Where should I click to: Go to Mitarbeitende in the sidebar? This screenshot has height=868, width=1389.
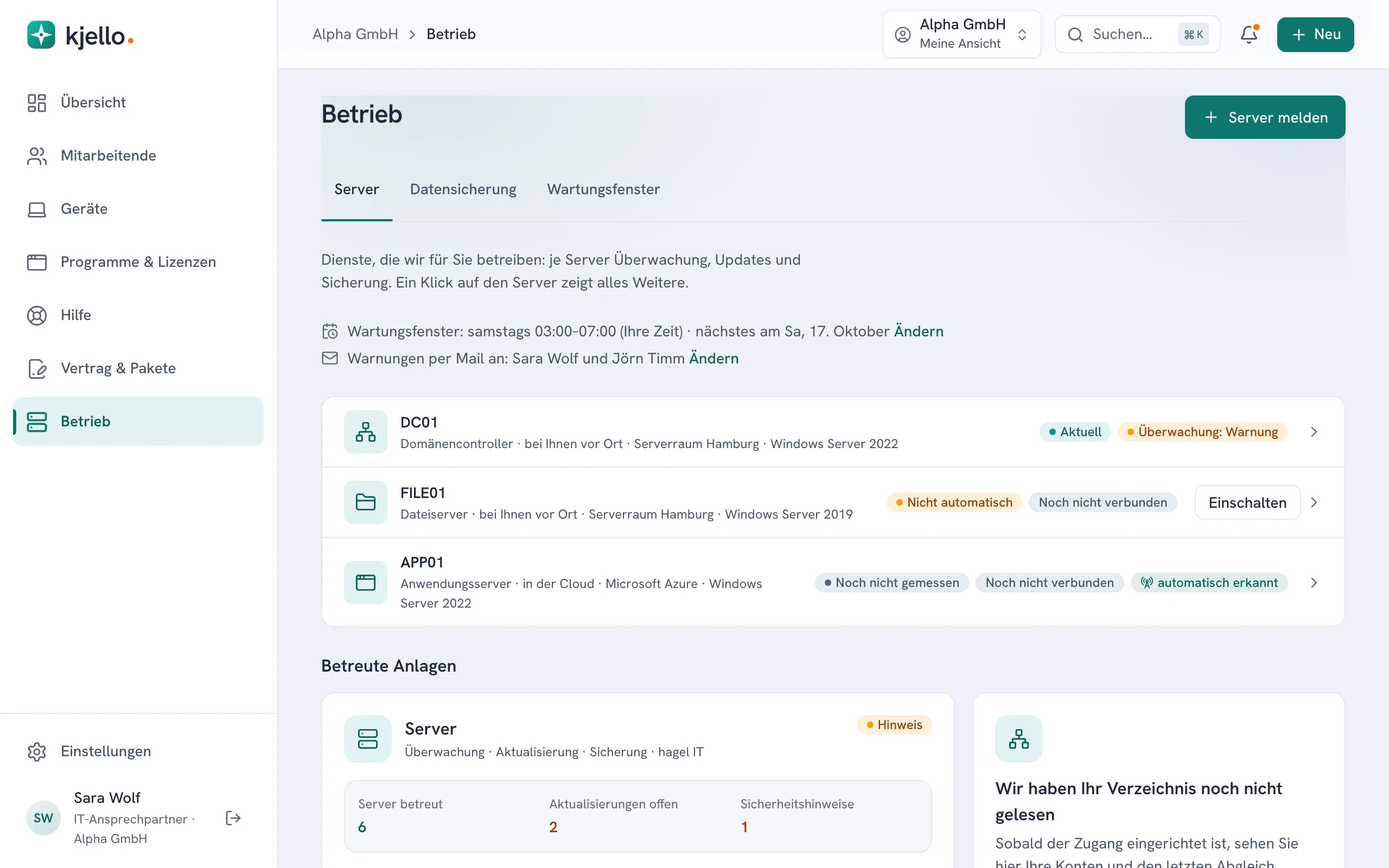tap(138, 156)
